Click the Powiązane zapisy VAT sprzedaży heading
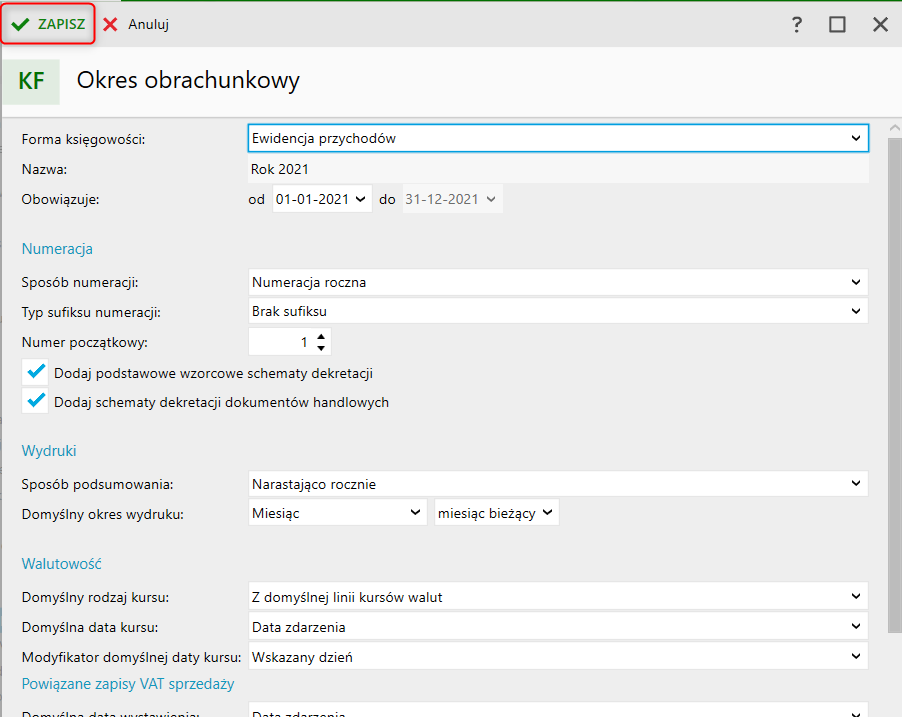The image size is (902, 717). 128,684
